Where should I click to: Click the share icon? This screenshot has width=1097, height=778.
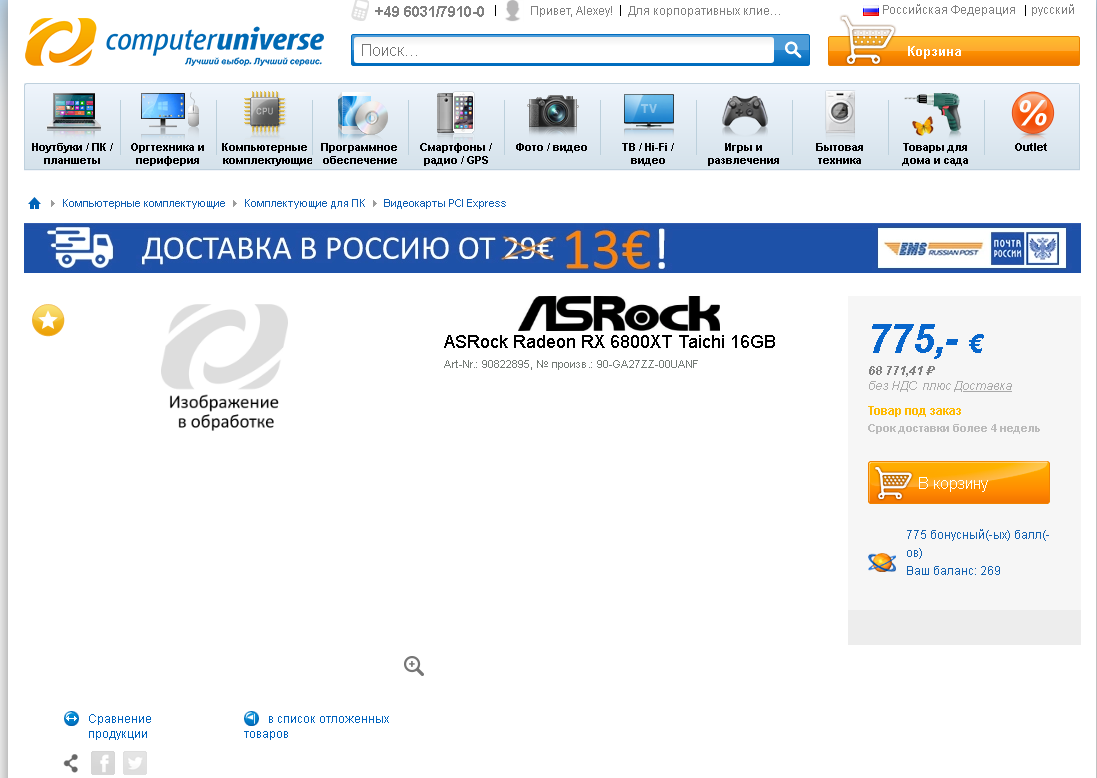[71, 763]
